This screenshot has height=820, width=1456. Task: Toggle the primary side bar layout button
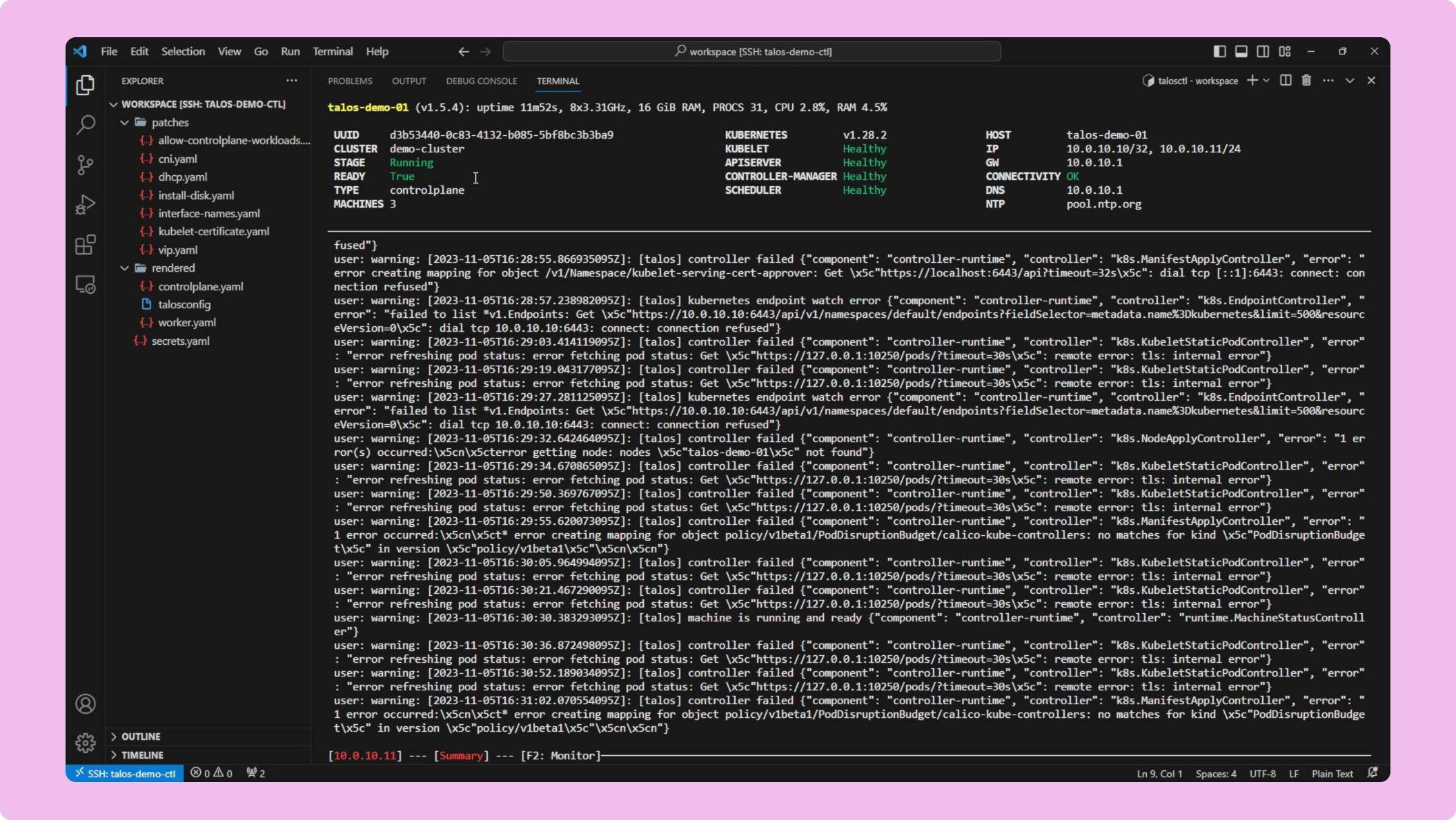pyautogui.click(x=1219, y=52)
